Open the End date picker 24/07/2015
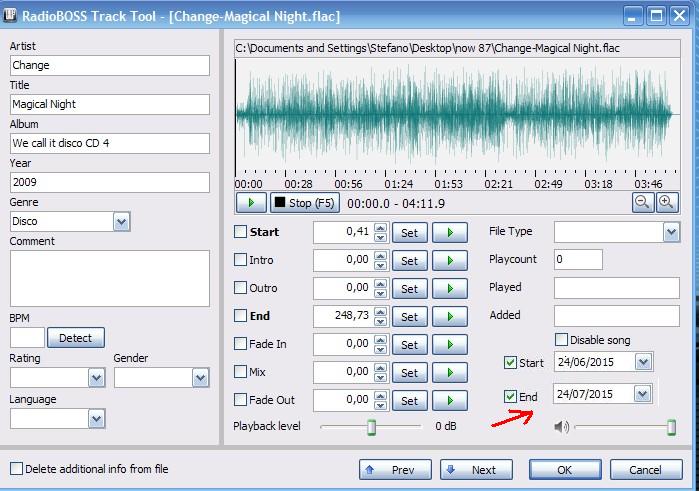 coord(642,394)
